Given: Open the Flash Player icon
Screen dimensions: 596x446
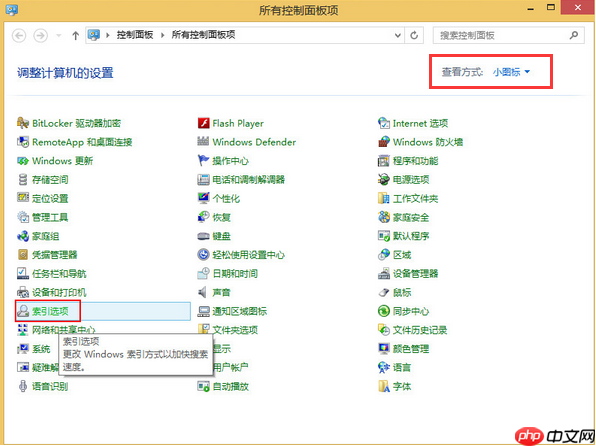Looking at the screenshot, I should (x=203, y=123).
